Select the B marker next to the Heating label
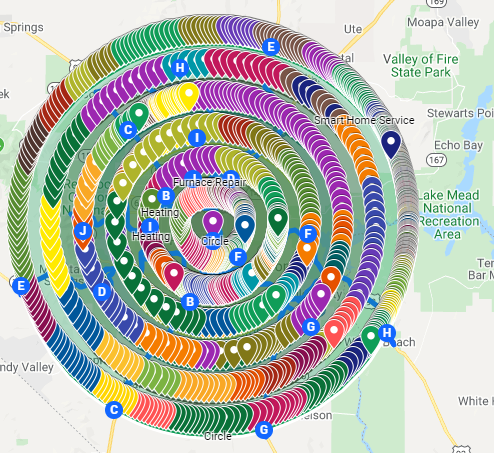The image size is (494, 453). pyautogui.click(x=166, y=196)
